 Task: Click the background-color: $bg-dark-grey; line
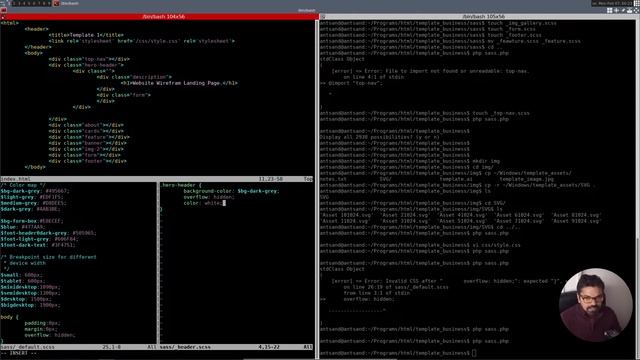[x=231, y=191]
